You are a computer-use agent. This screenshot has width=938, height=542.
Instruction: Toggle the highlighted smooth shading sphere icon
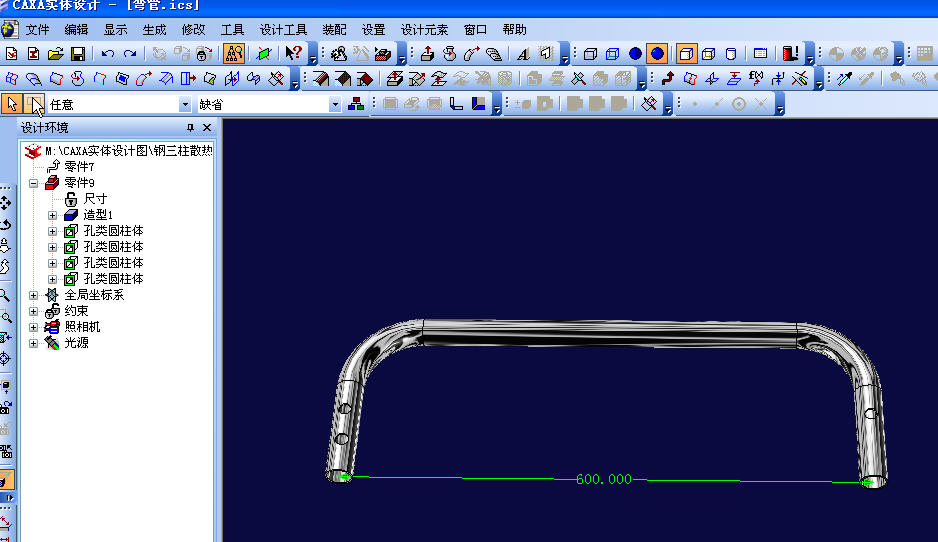[657, 54]
